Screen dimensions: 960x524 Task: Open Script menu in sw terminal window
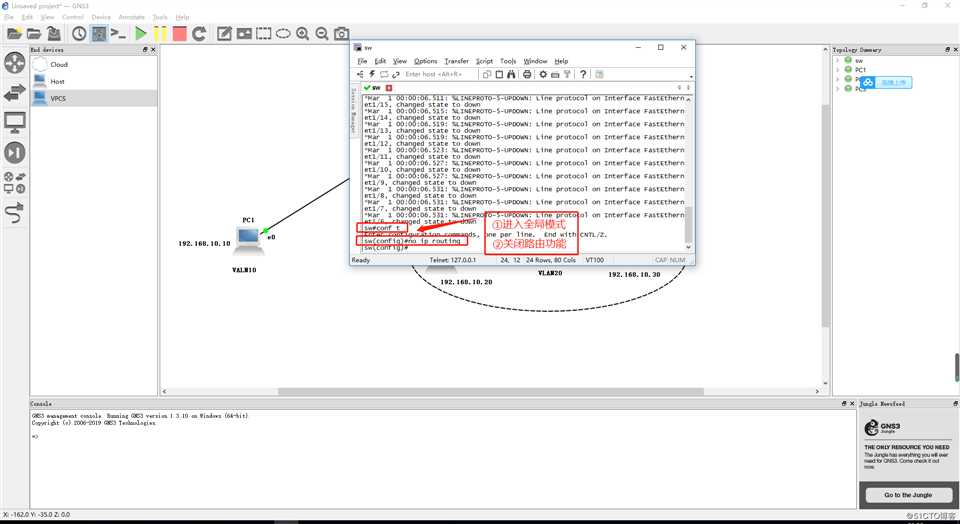coord(484,61)
